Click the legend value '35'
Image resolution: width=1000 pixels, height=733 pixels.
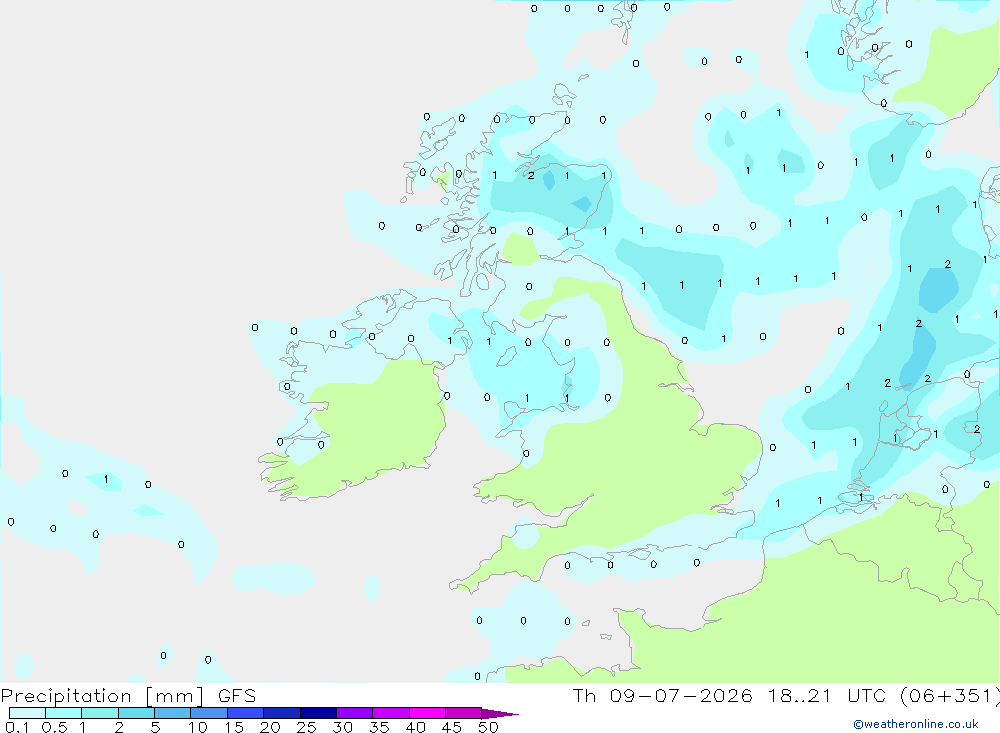(379, 727)
